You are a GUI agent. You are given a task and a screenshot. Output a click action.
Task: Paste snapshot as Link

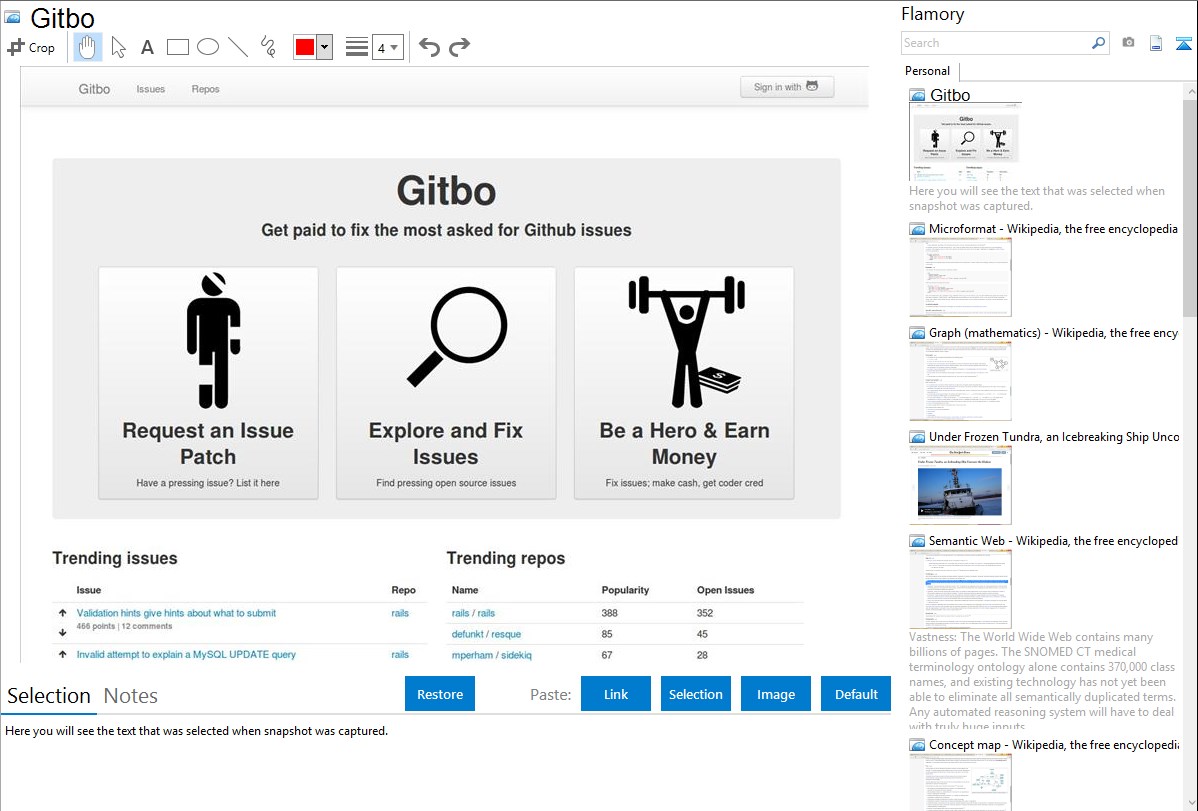(x=616, y=694)
